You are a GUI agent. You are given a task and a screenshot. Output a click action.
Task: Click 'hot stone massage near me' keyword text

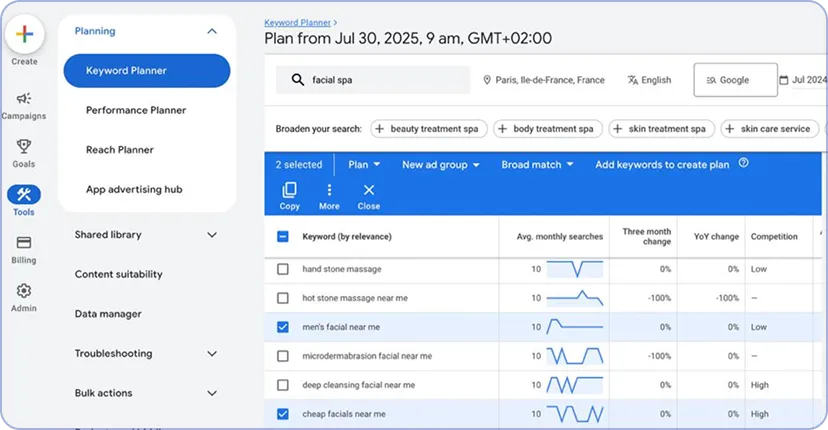[x=355, y=298]
